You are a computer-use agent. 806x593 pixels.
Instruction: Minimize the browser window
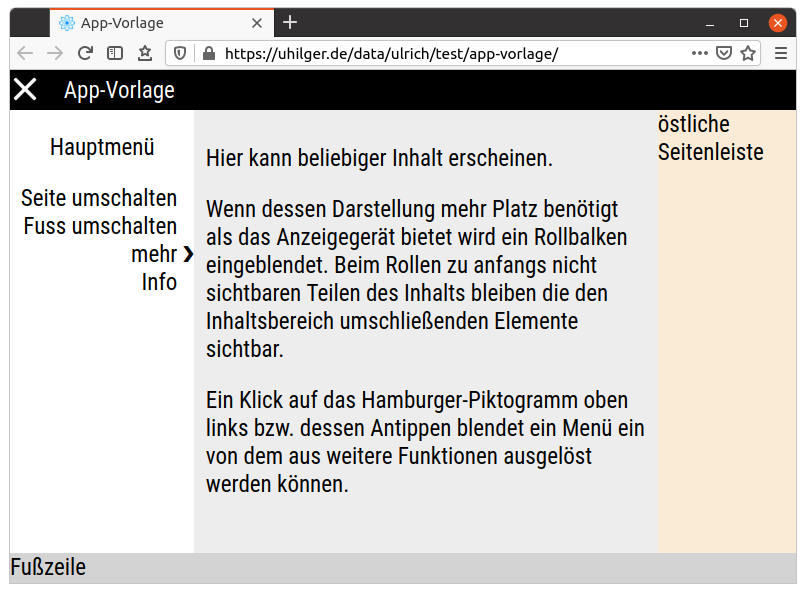click(x=710, y=23)
